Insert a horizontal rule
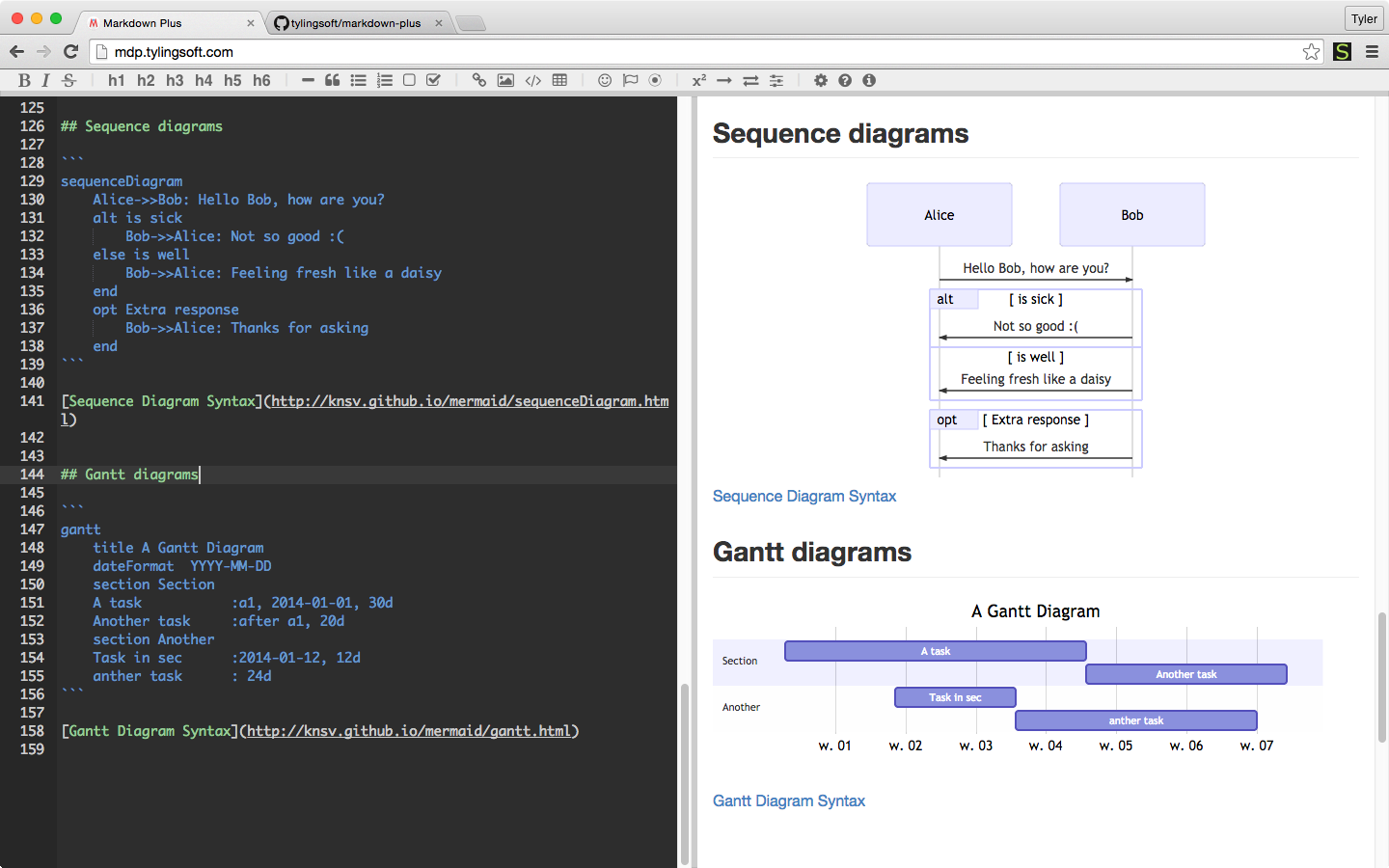This screenshot has width=1389, height=868. pos(308,81)
